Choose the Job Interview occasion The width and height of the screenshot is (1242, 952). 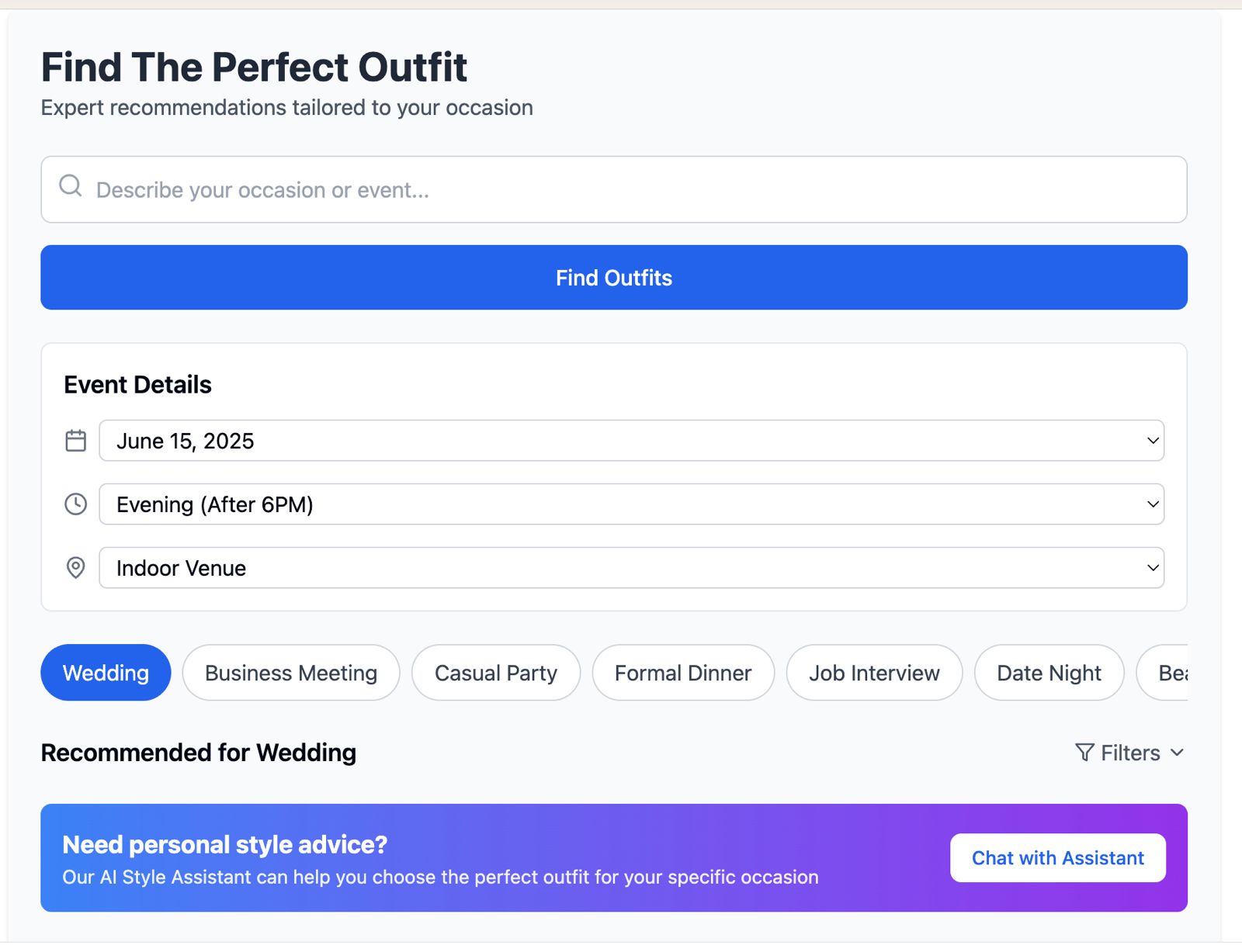[874, 673]
